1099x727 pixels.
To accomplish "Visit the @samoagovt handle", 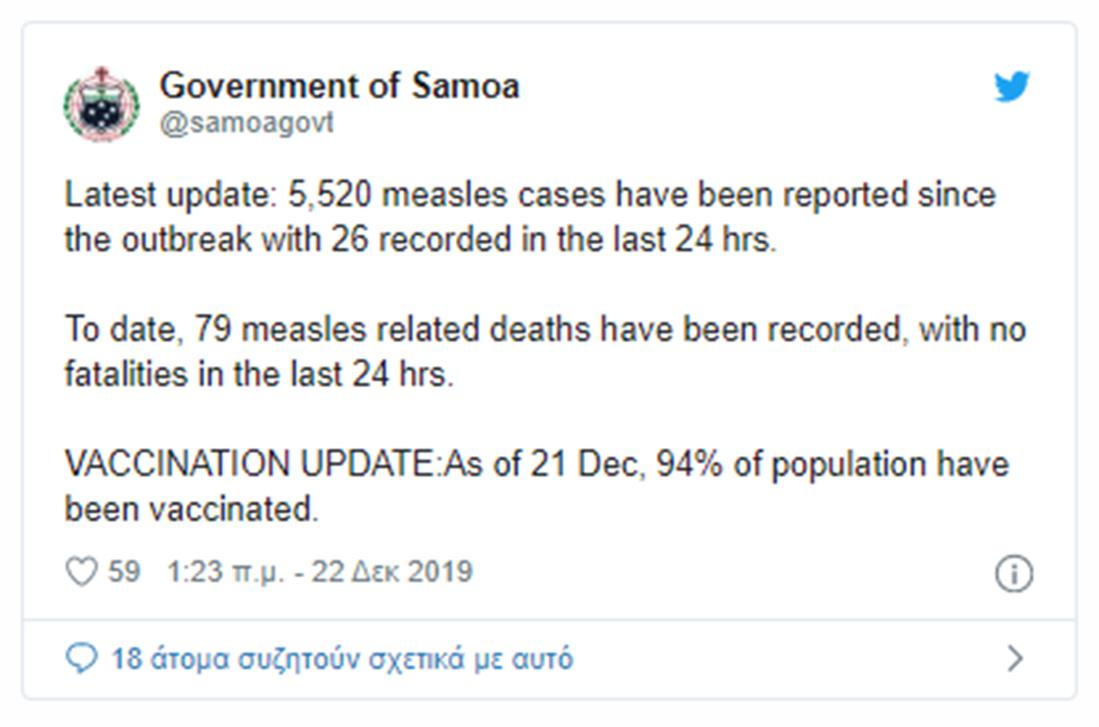I will pyautogui.click(x=246, y=123).
